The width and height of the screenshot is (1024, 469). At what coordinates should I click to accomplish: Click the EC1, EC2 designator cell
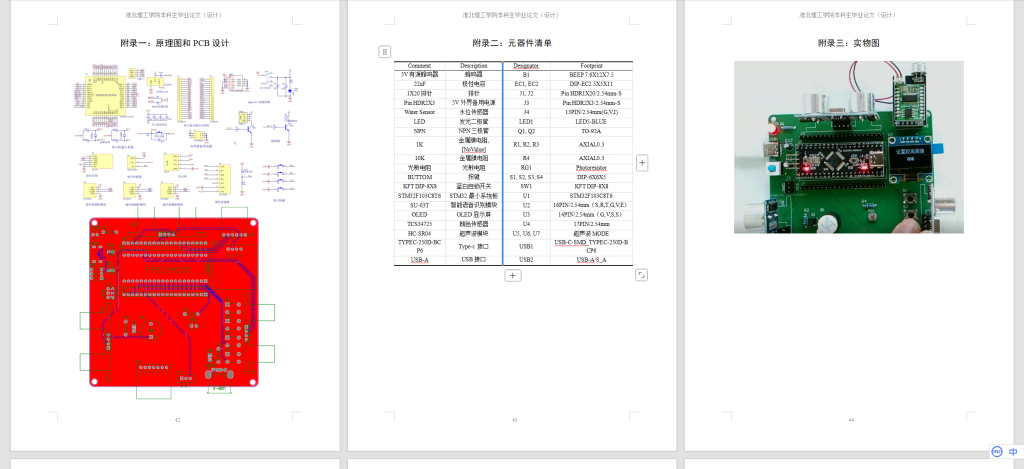[526, 84]
